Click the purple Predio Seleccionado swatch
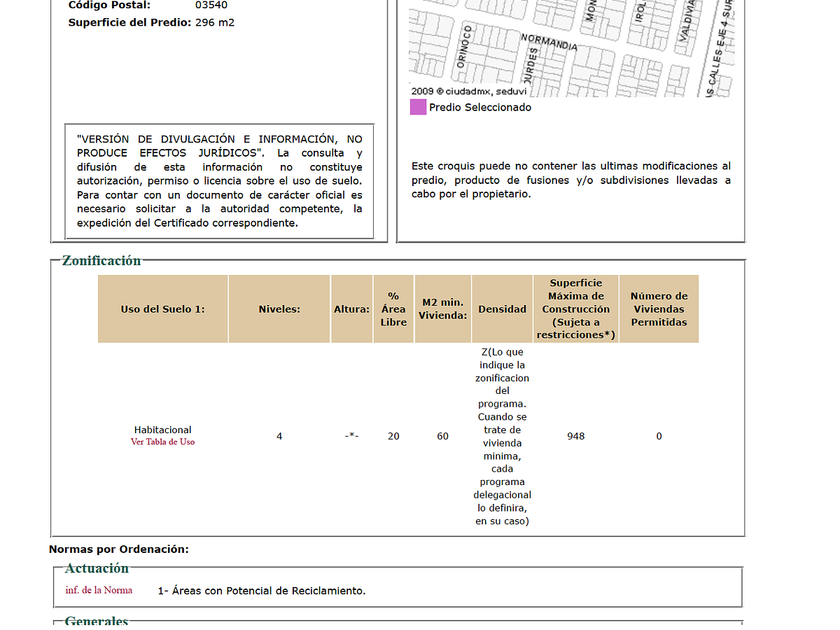 coord(418,107)
